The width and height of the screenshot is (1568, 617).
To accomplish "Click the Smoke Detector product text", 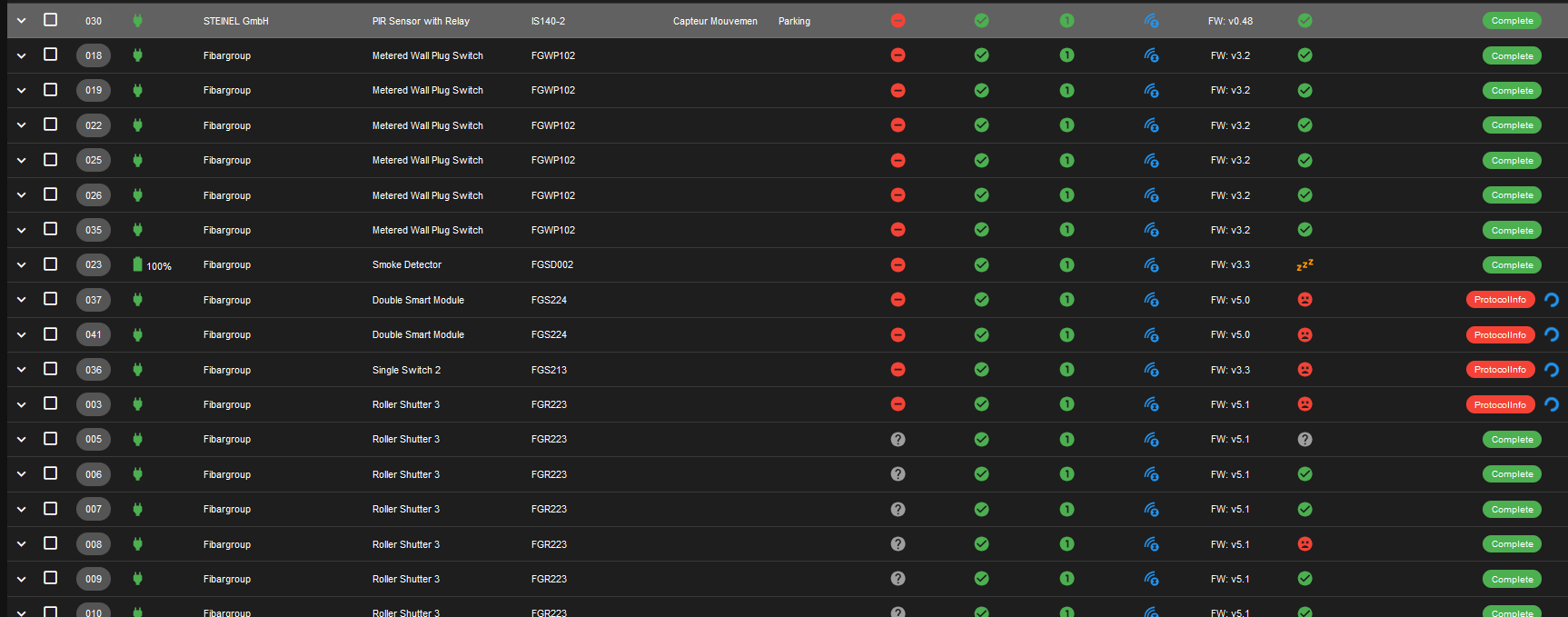I will coord(407,264).
